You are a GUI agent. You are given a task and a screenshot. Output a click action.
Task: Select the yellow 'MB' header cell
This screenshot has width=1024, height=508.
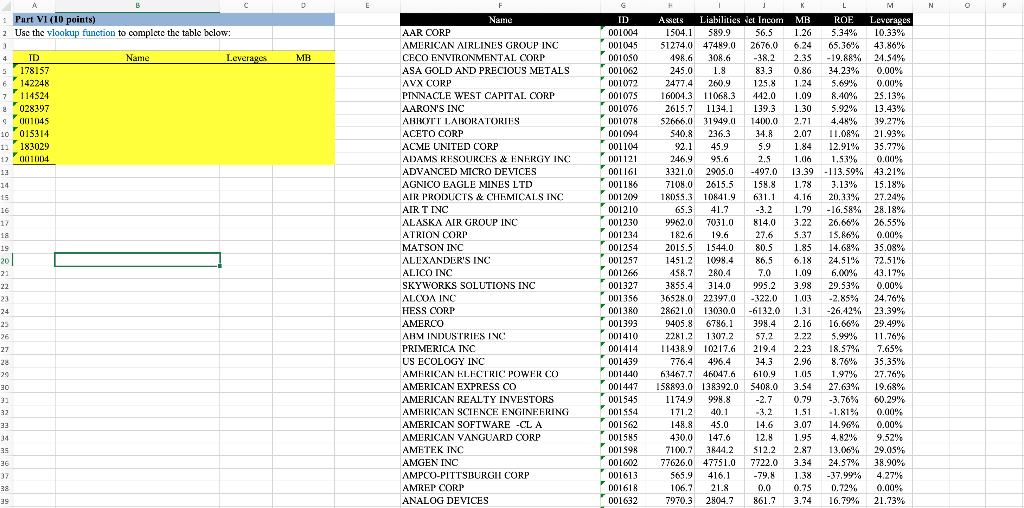click(304, 57)
